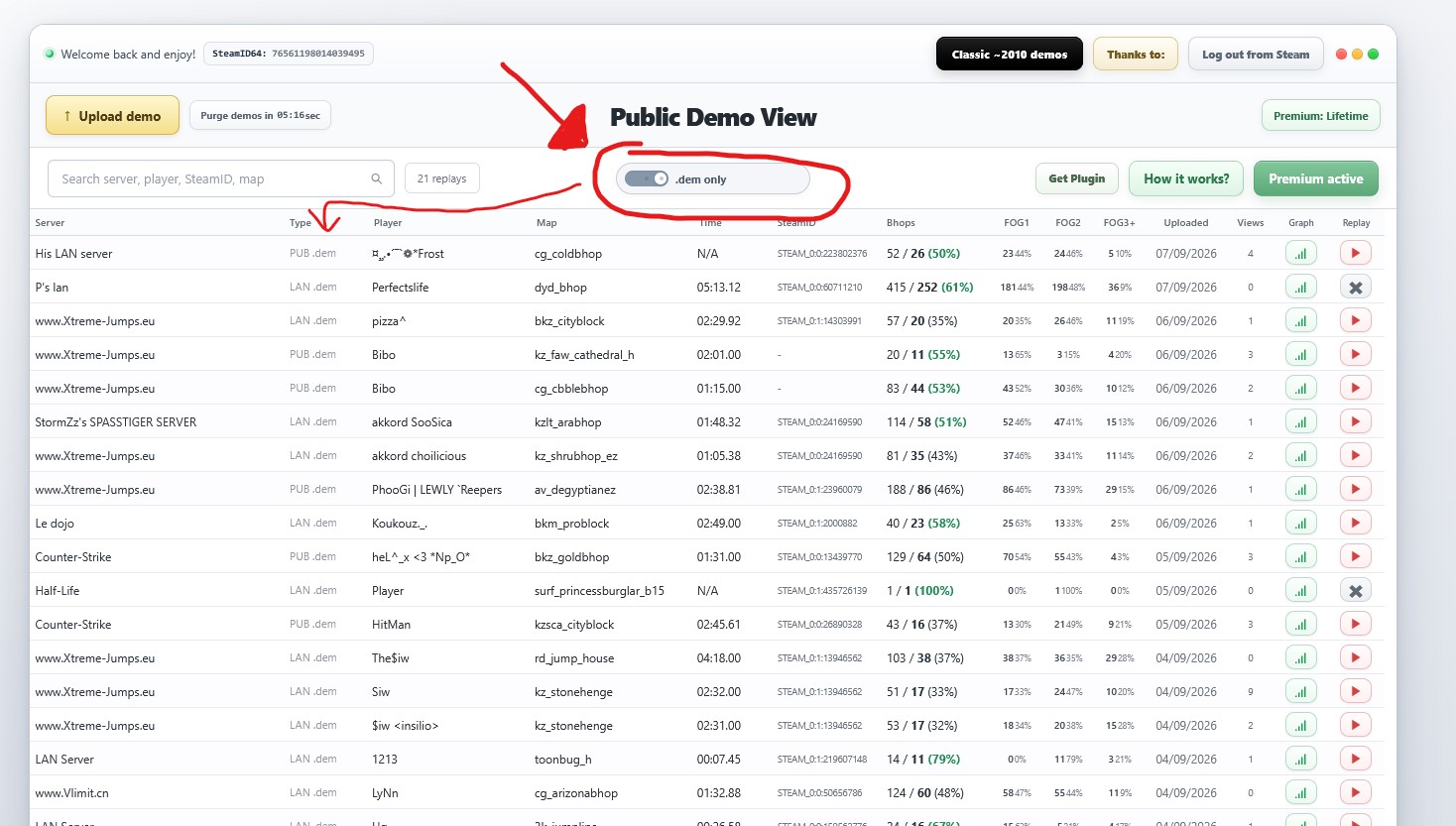Sort by the Map column header

tap(546, 223)
